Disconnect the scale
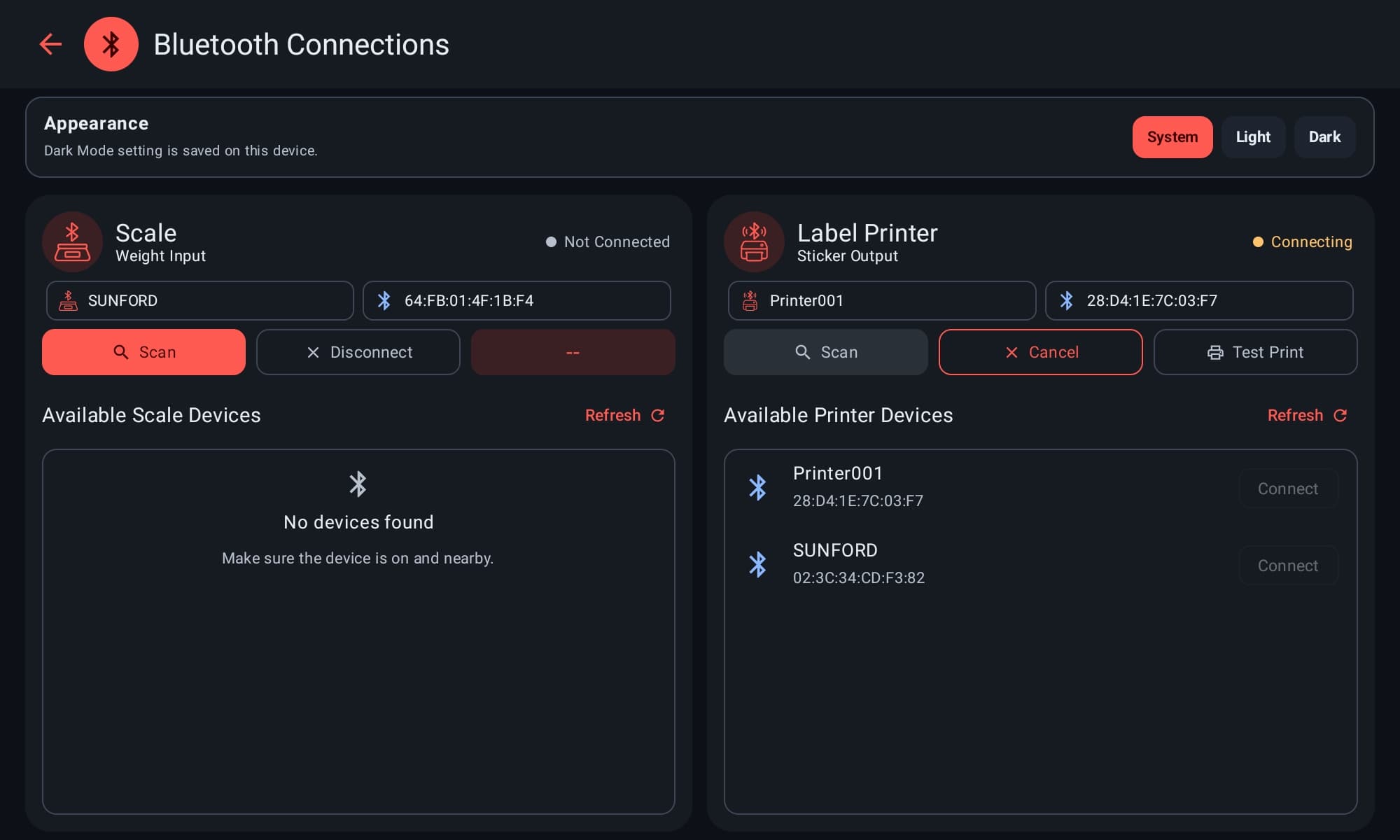1400x840 pixels. coord(358,352)
